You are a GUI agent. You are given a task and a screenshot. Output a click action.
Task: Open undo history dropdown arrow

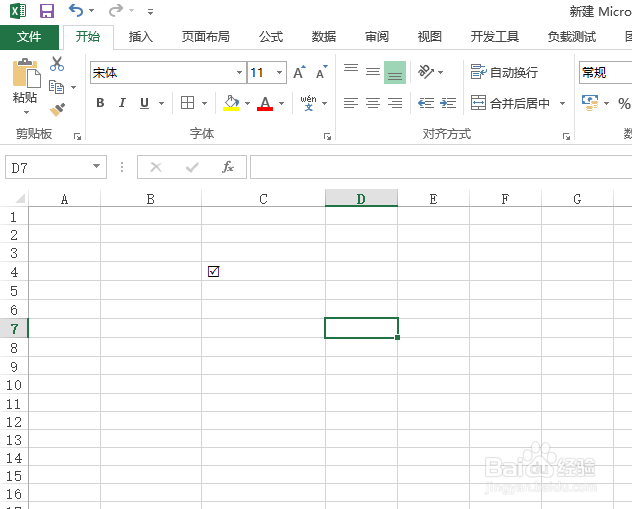pos(91,10)
